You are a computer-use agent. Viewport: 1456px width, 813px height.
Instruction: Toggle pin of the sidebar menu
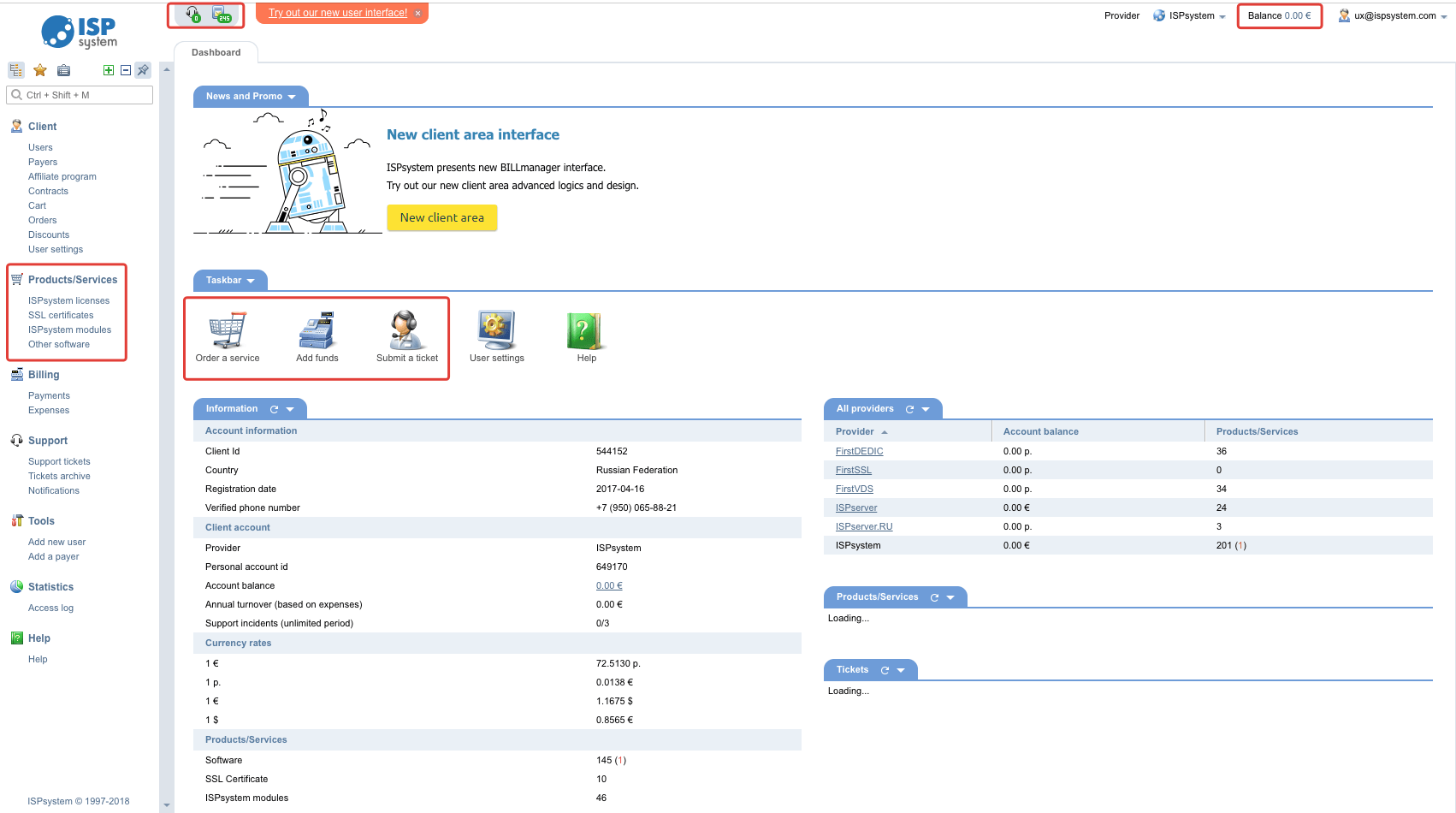pos(143,70)
